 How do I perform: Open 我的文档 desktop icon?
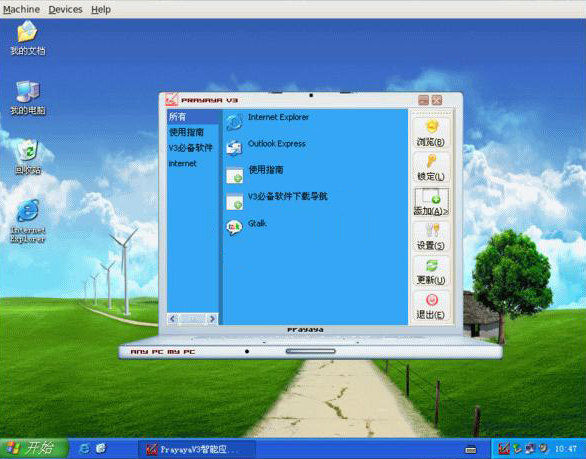pyautogui.click(x=27, y=38)
